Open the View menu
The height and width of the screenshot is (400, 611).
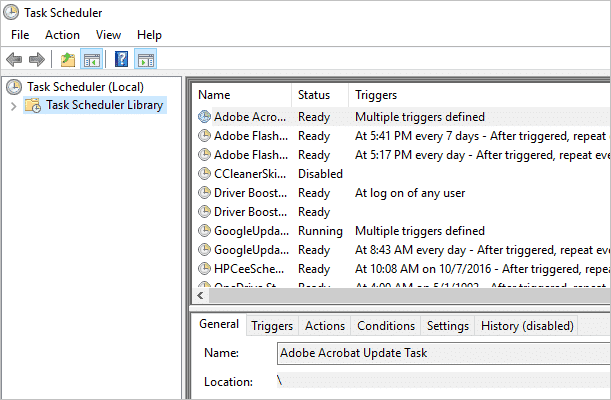pos(108,35)
